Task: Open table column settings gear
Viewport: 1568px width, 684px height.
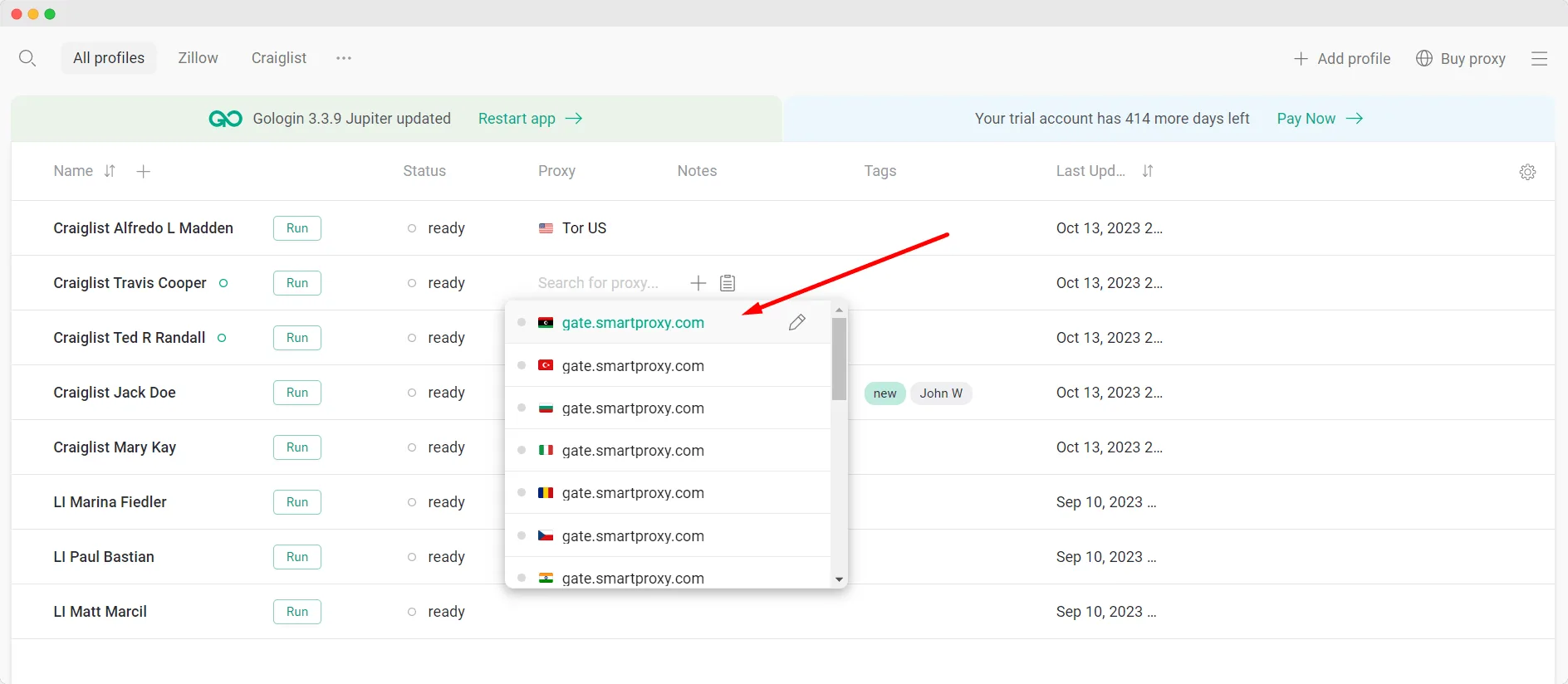Action: (x=1527, y=172)
